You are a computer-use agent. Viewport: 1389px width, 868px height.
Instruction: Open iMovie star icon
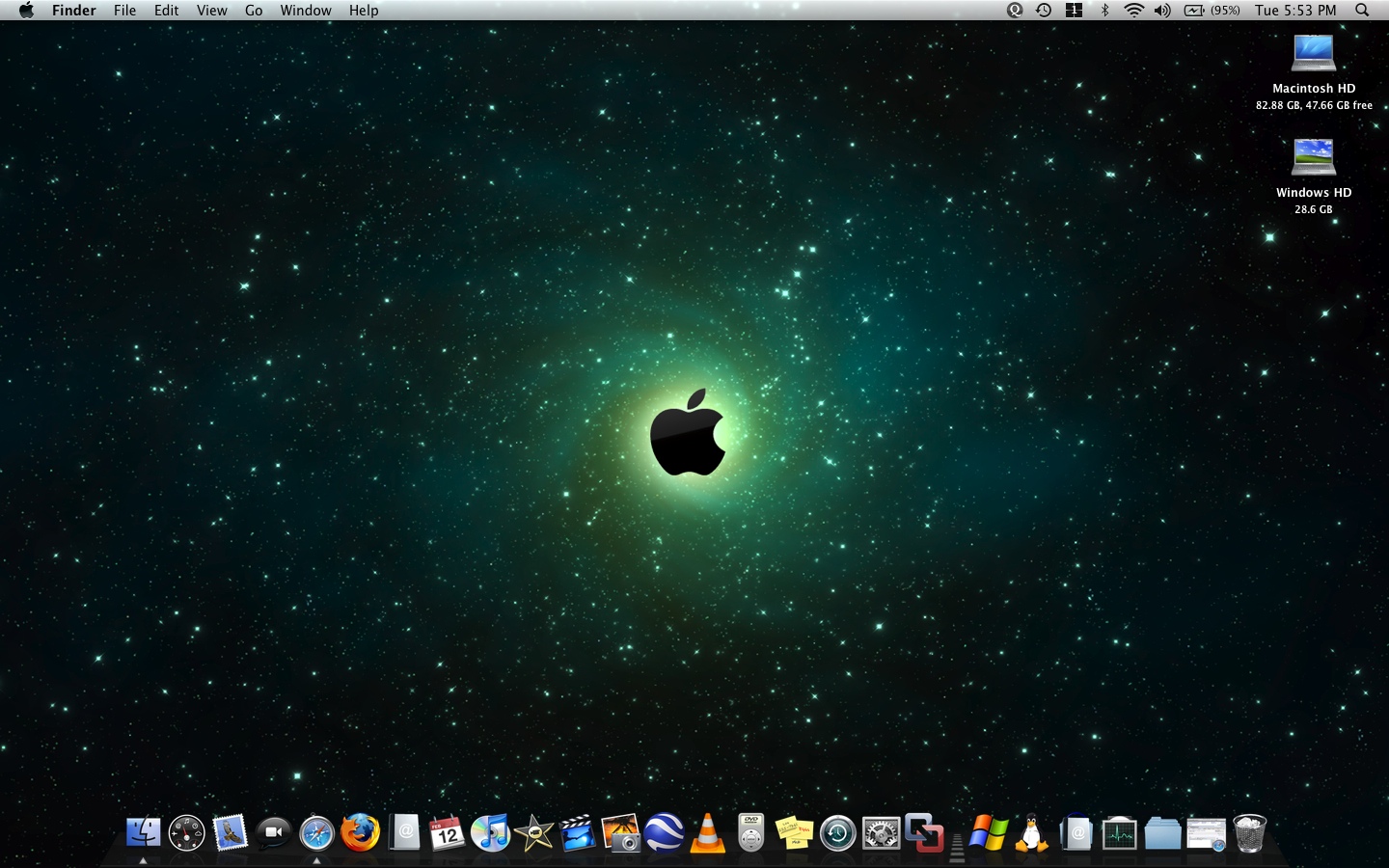tap(534, 833)
